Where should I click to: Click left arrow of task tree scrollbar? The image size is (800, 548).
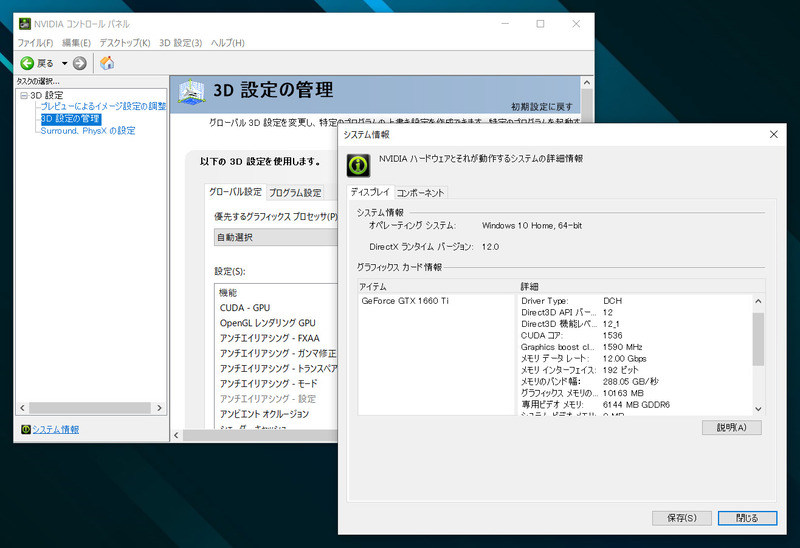tap(22, 408)
